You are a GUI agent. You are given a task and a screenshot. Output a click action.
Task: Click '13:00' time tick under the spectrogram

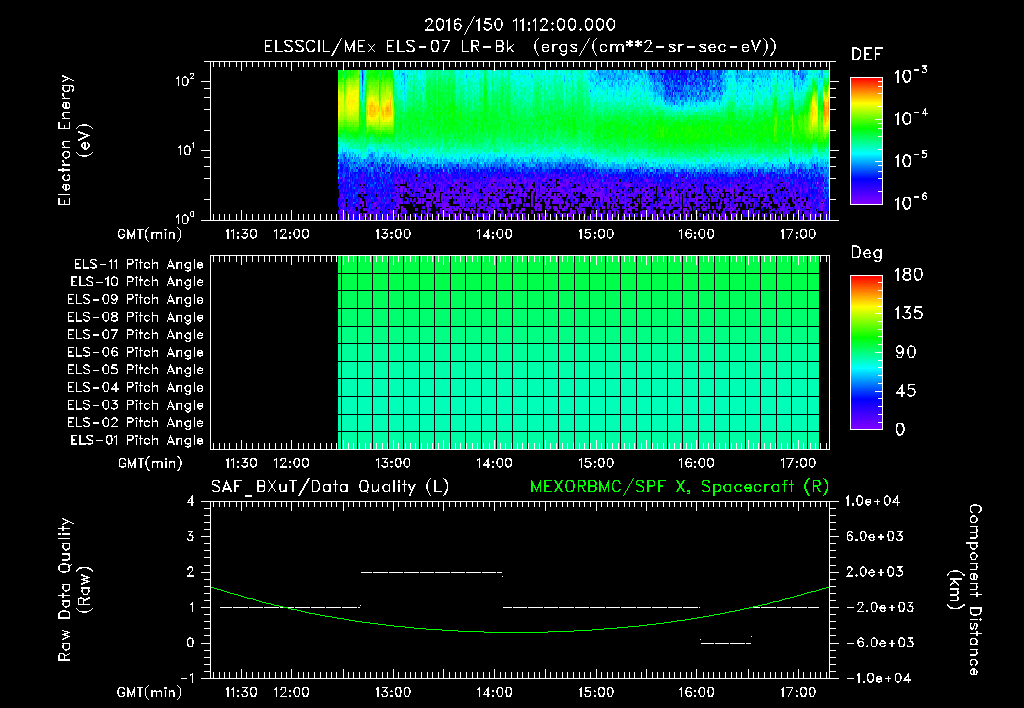click(x=392, y=234)
